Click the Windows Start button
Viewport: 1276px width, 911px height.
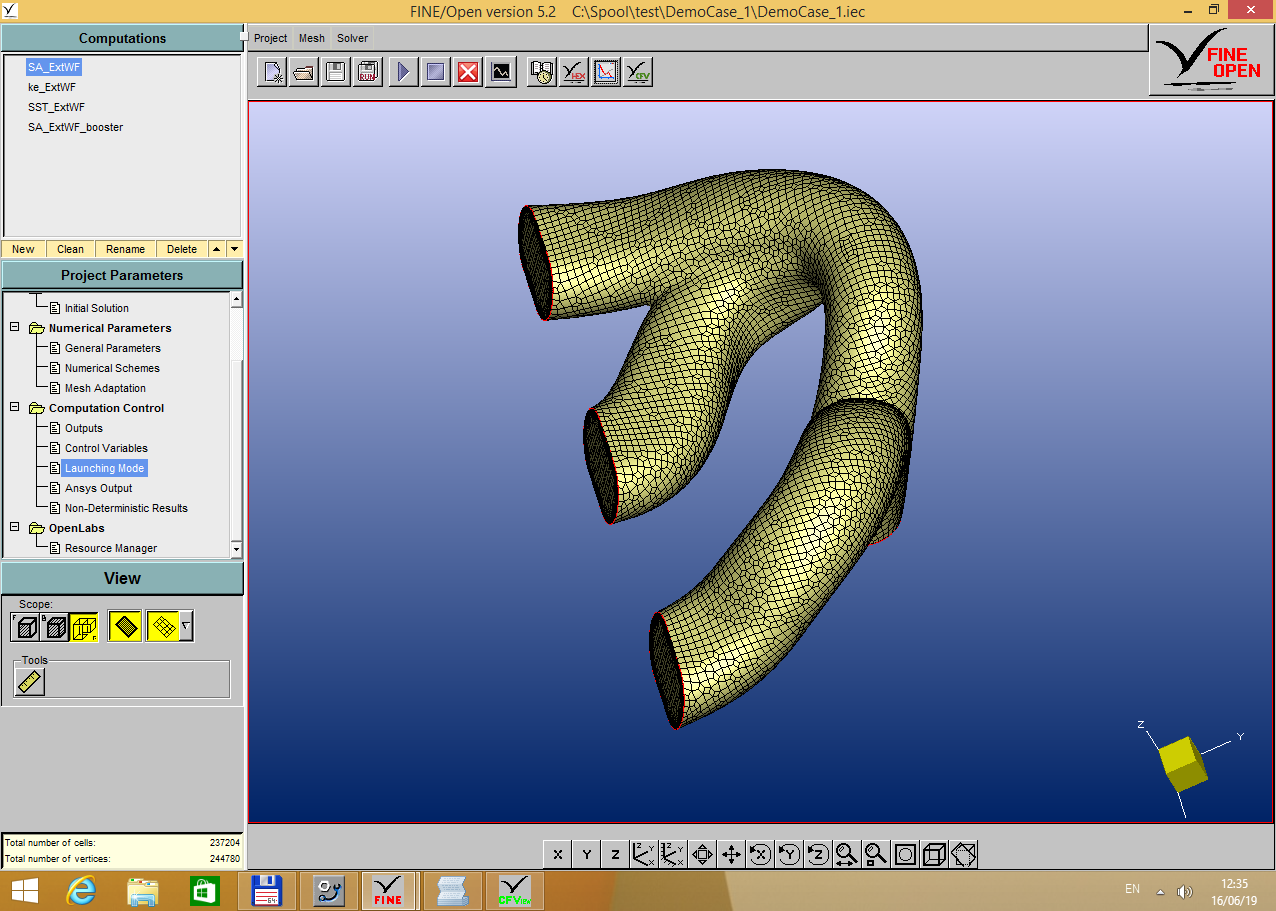(24, 890)
